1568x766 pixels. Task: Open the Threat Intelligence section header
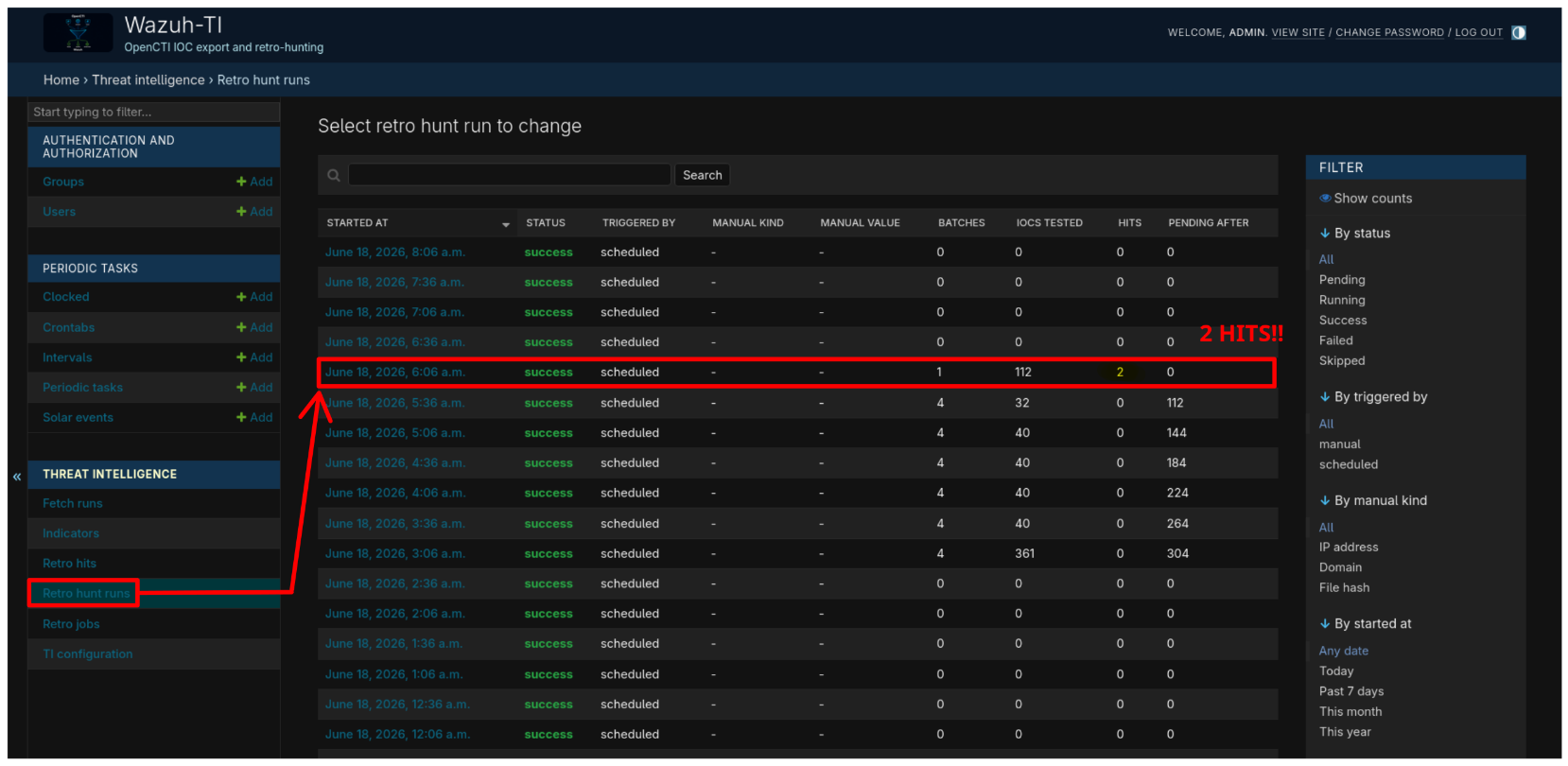click(x=110, y=475)
